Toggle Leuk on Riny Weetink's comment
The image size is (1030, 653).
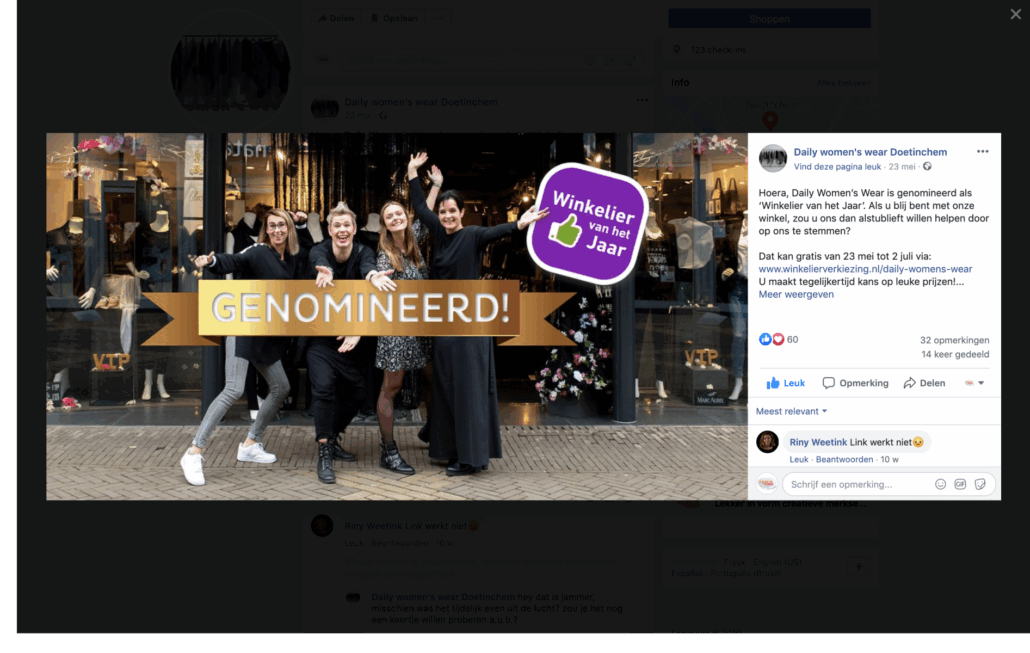click(799, 459)
